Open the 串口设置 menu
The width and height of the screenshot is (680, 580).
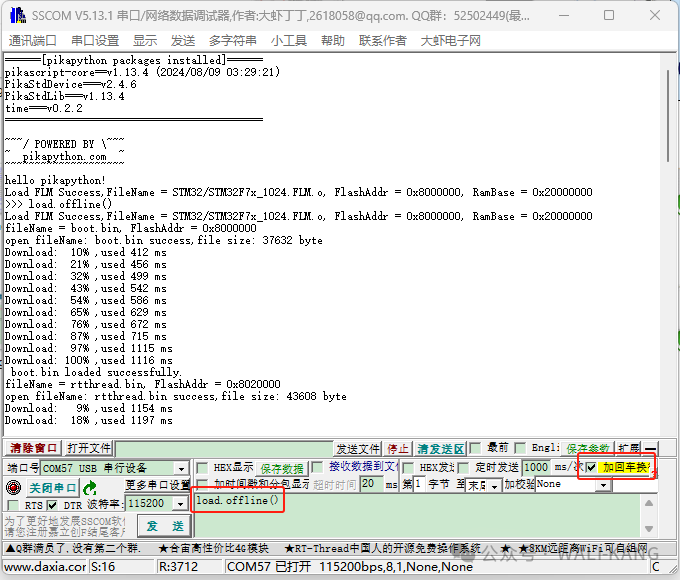point(95,41)
